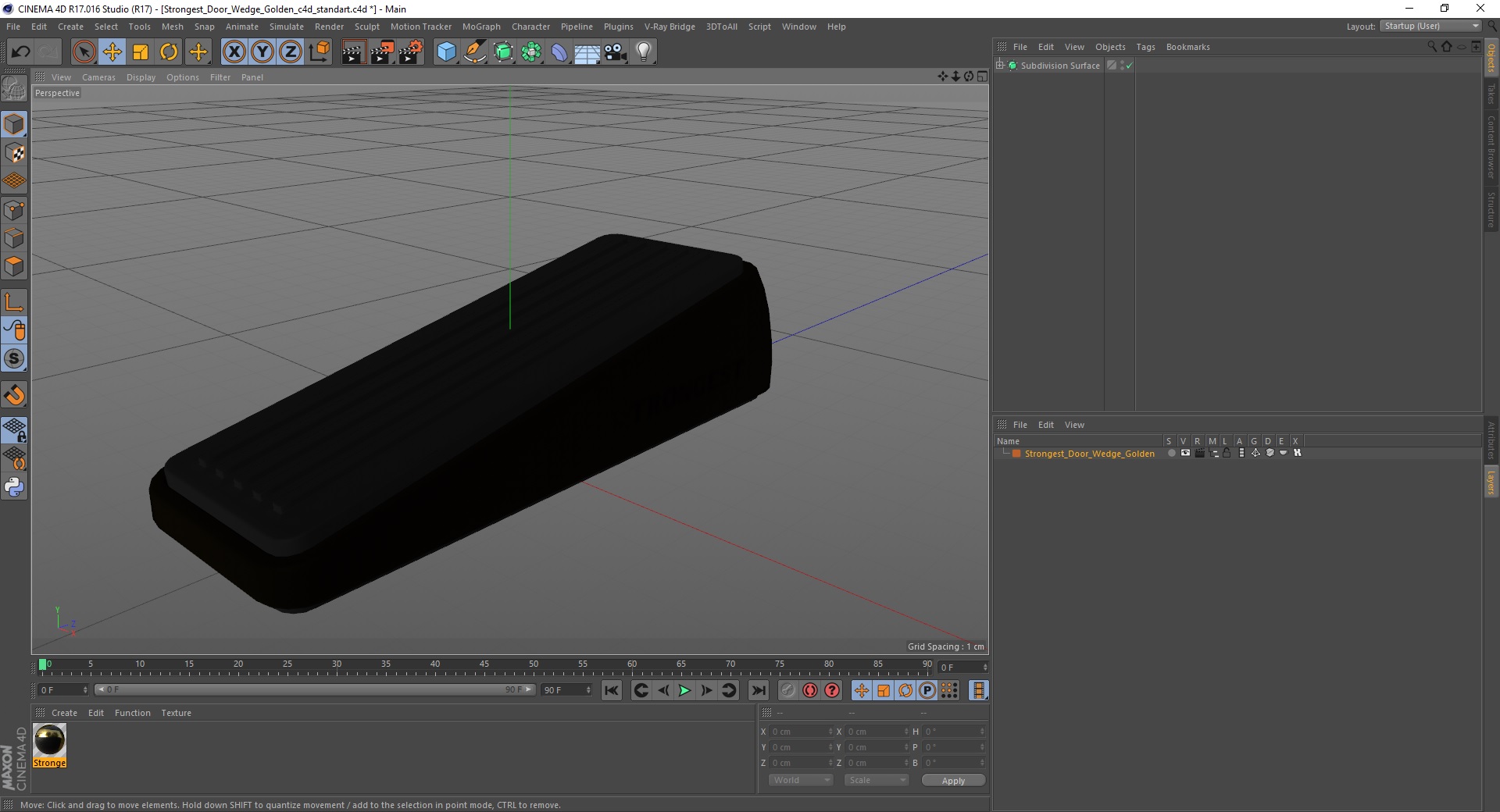The height and width of the screenshot is (812, 1500).
Task: Open the MoGraph array modeling icon
Action: tap(531, 52)
